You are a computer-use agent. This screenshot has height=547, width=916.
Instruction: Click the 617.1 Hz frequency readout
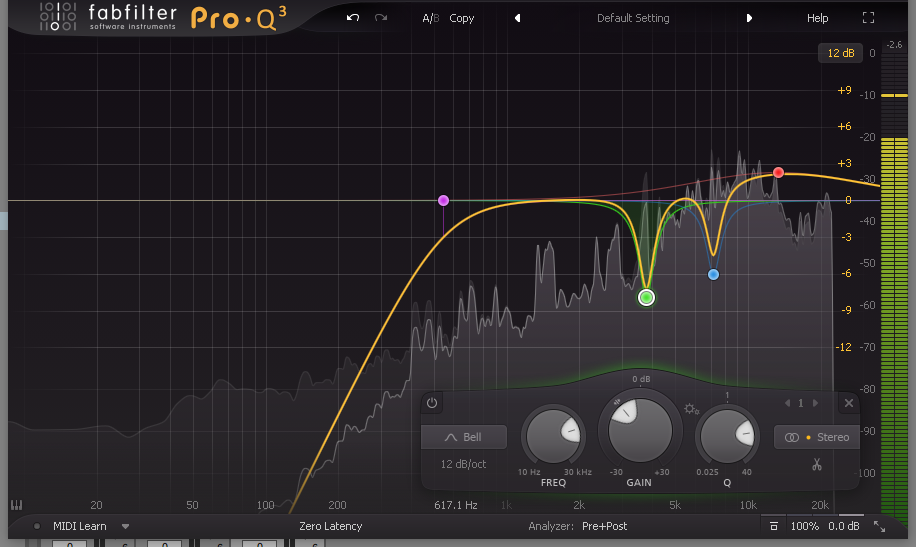point(456,505)
